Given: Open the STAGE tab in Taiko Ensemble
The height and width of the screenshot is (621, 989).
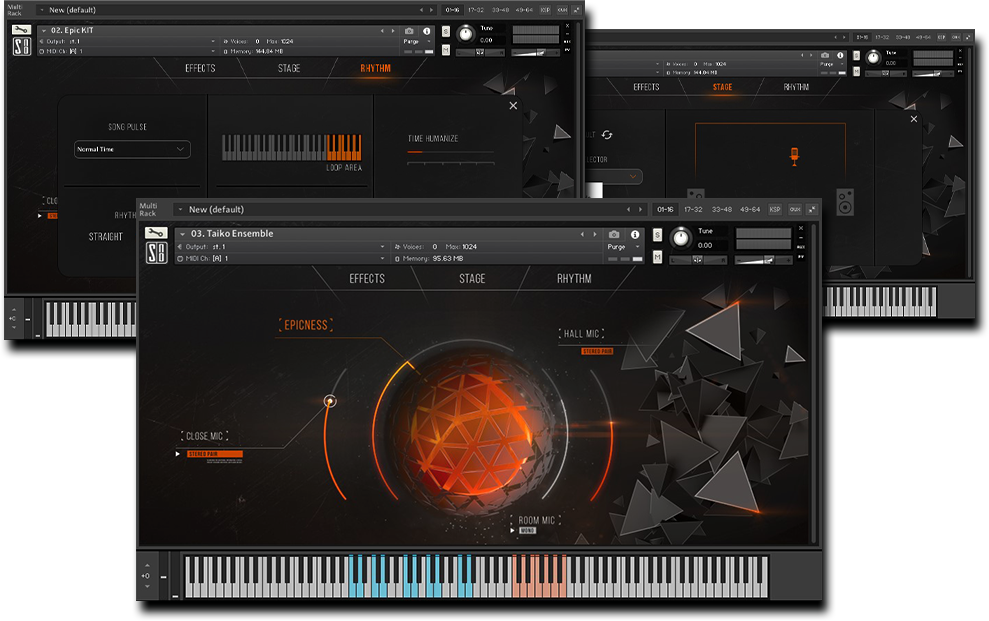Looking at the screenshot, I should coord(472,278).
